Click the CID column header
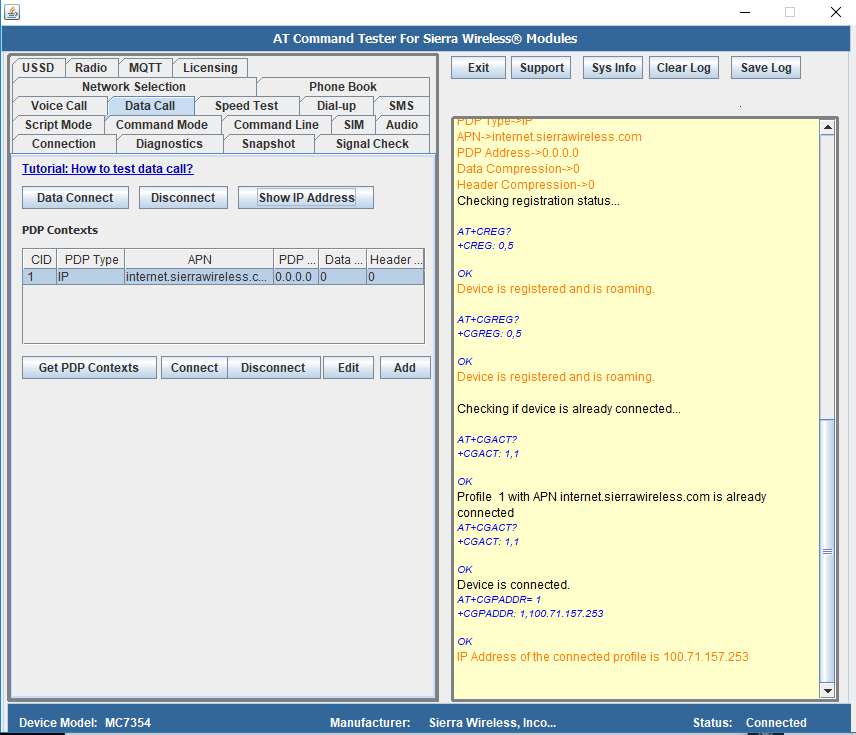The image size is (856, 735). pyautogui.click(x=40, y=259)
